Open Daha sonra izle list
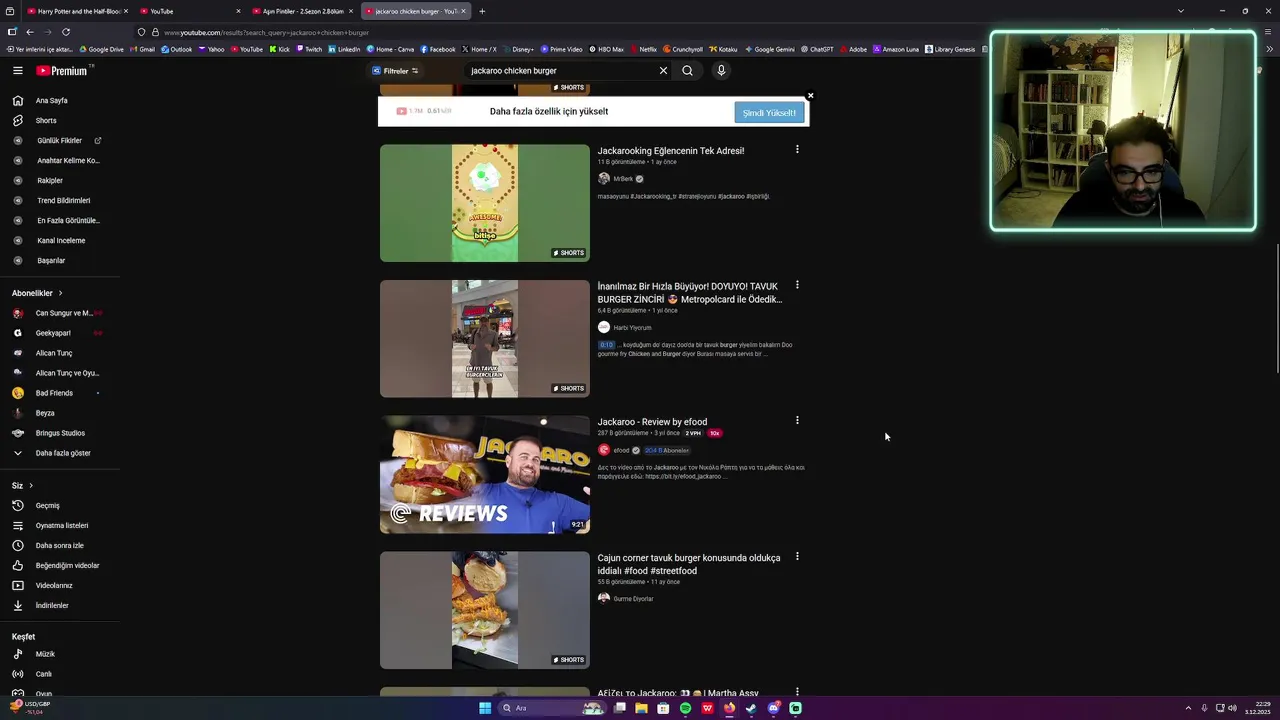 pos(60,546)
